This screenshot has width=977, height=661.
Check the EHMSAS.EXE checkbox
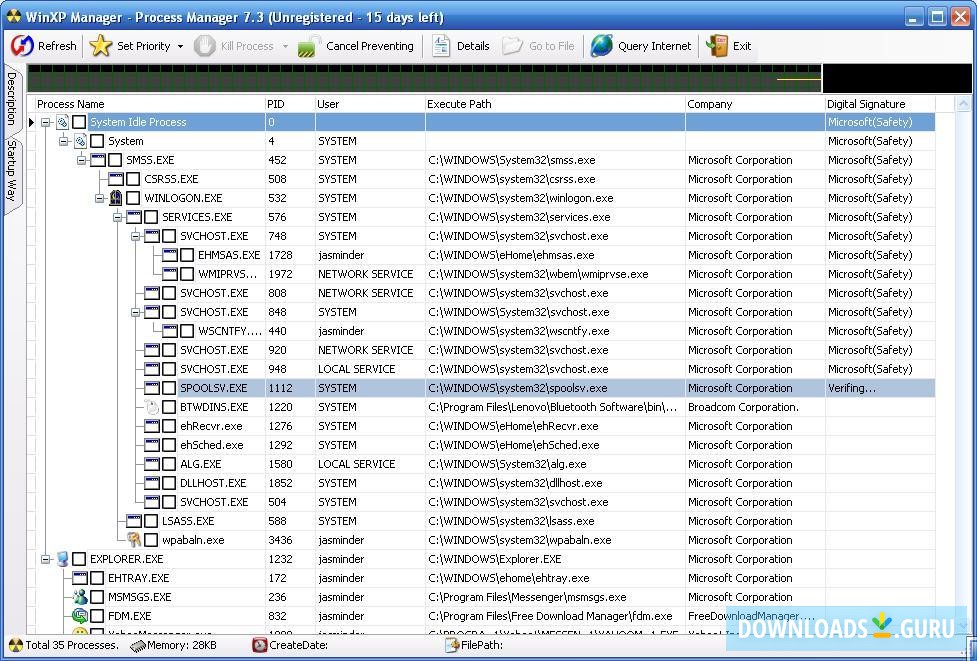pos(188,255)
